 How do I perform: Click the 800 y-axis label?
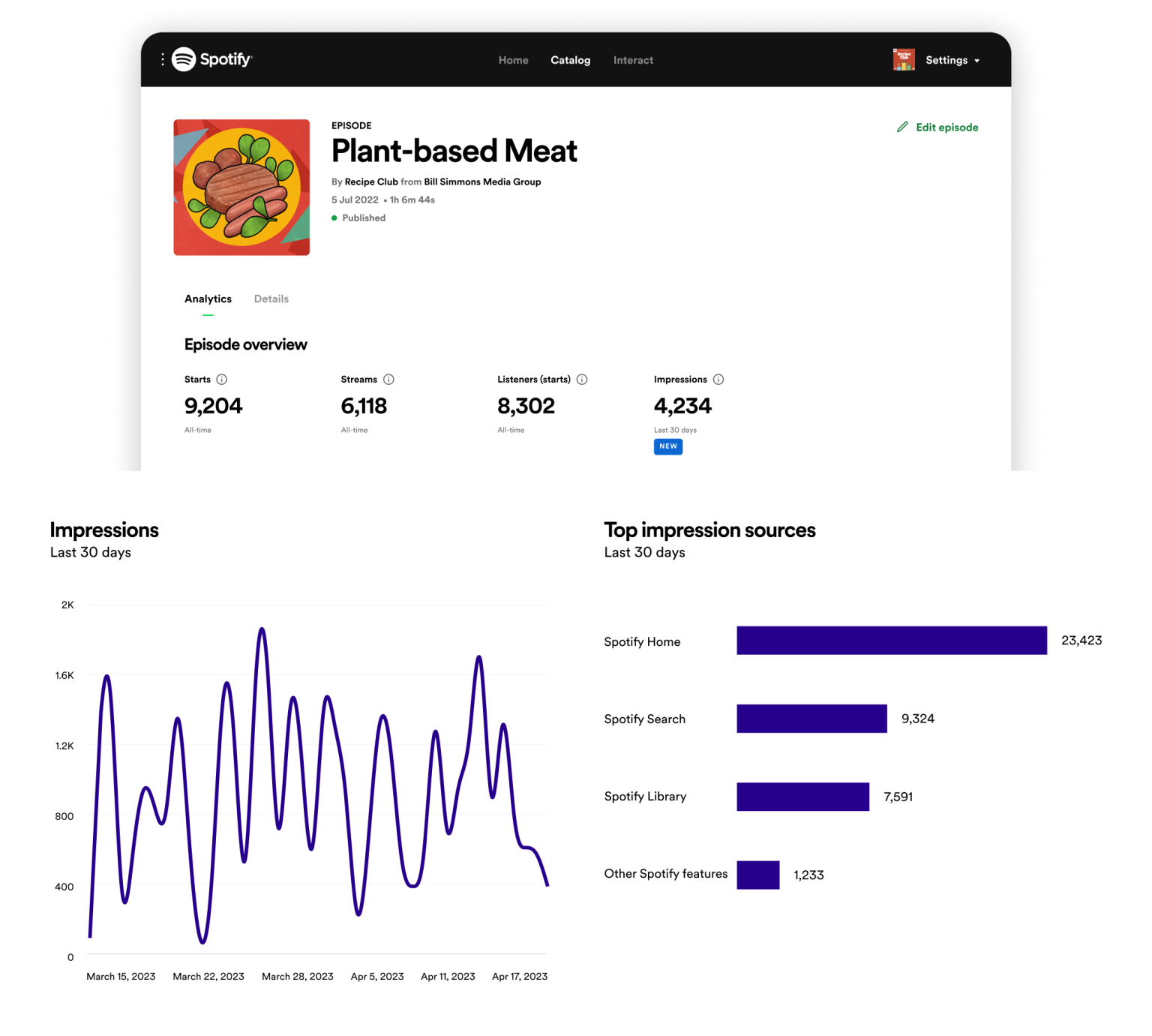[x=64, y=816]
